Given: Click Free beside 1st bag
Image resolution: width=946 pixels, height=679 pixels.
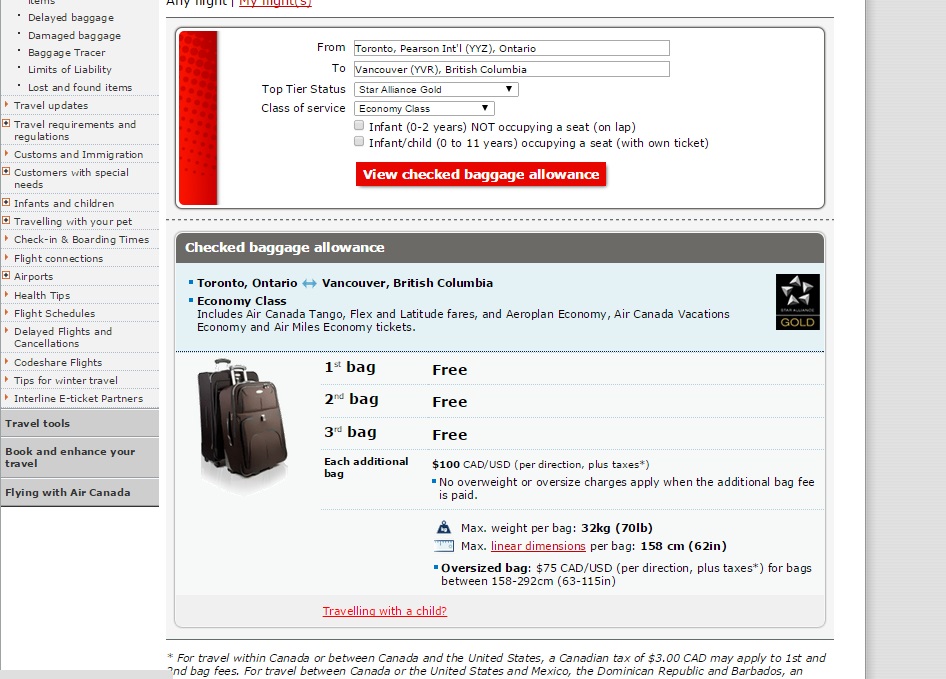Looking at the screenshot, I should tap(449, 370).
